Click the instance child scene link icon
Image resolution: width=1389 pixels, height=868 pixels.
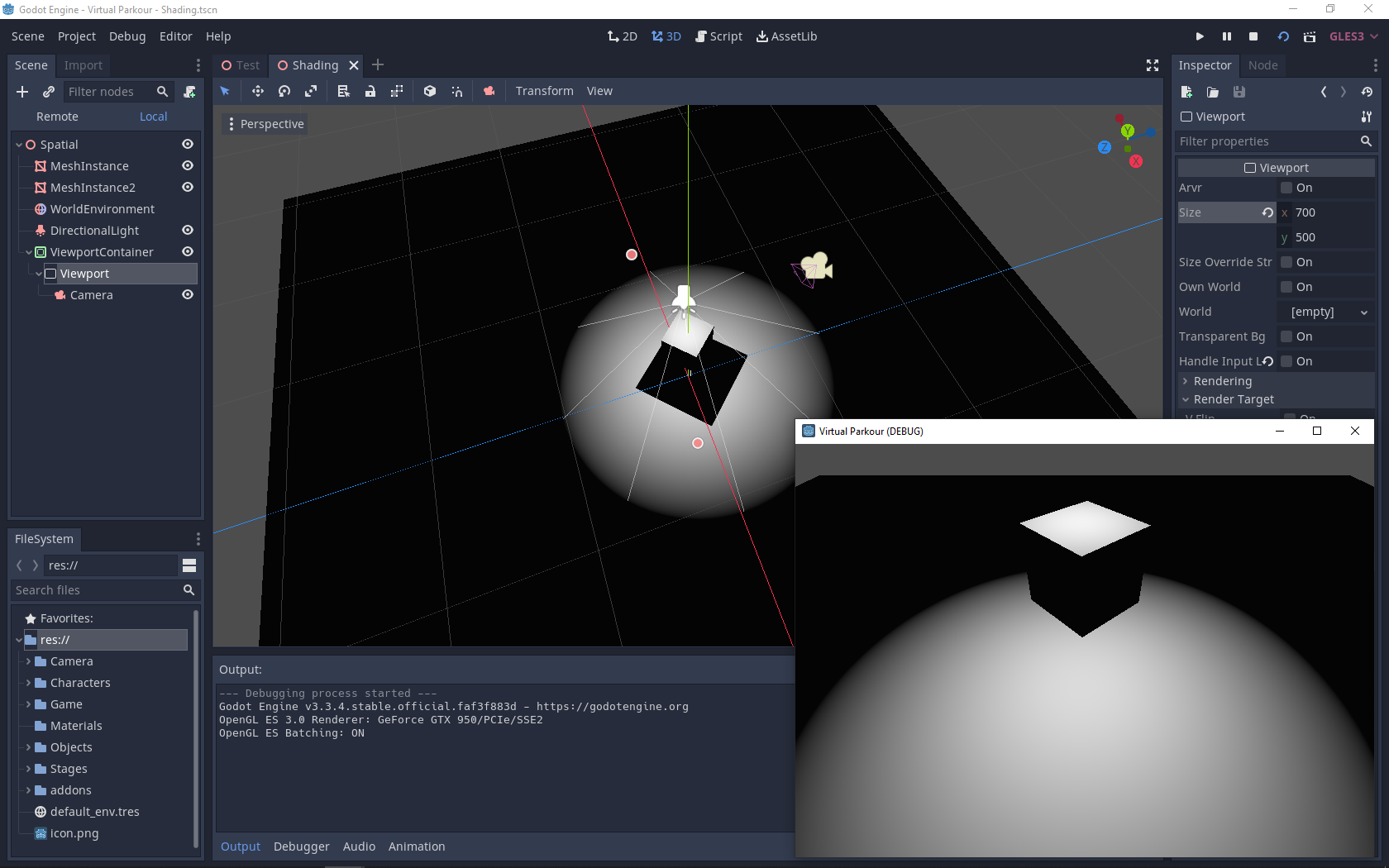click(x=49, y=92)
